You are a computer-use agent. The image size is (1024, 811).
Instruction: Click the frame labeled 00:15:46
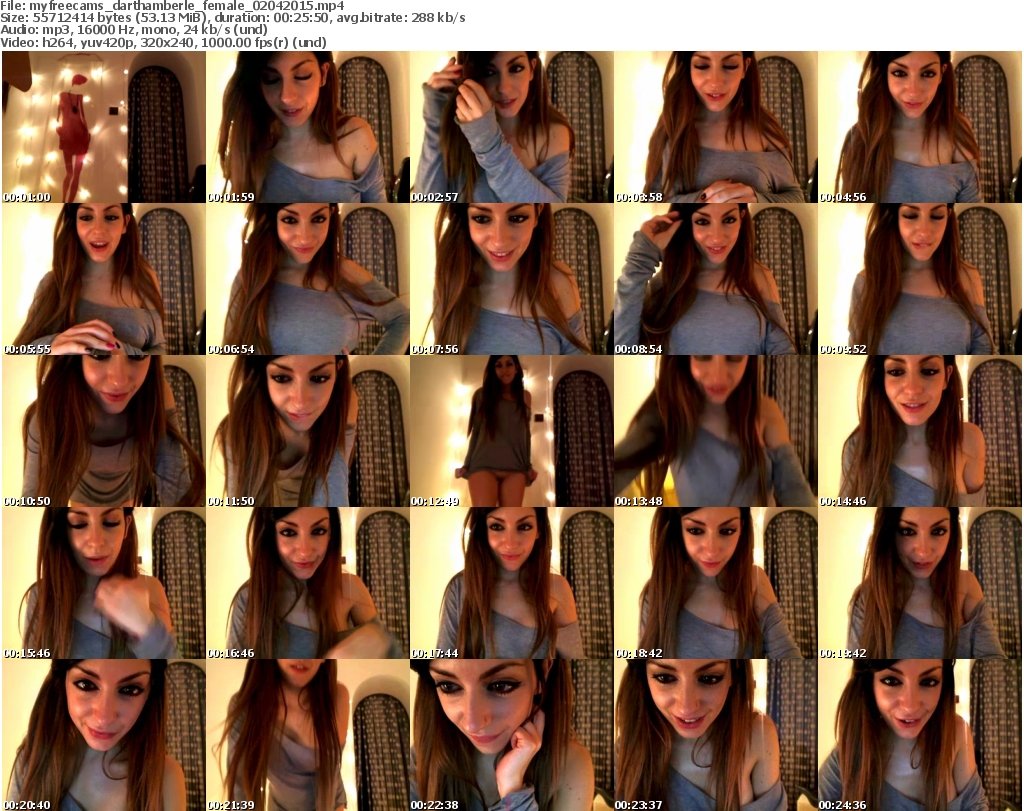(x=104, y=583)
